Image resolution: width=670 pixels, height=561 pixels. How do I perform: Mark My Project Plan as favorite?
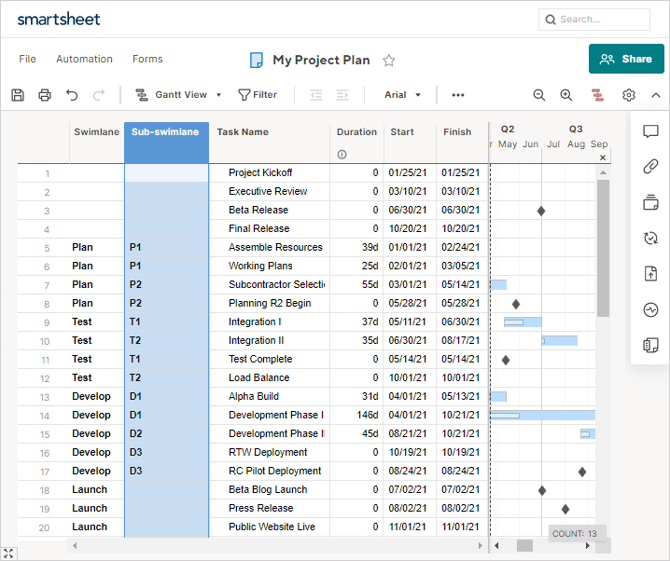pos(389,60)
